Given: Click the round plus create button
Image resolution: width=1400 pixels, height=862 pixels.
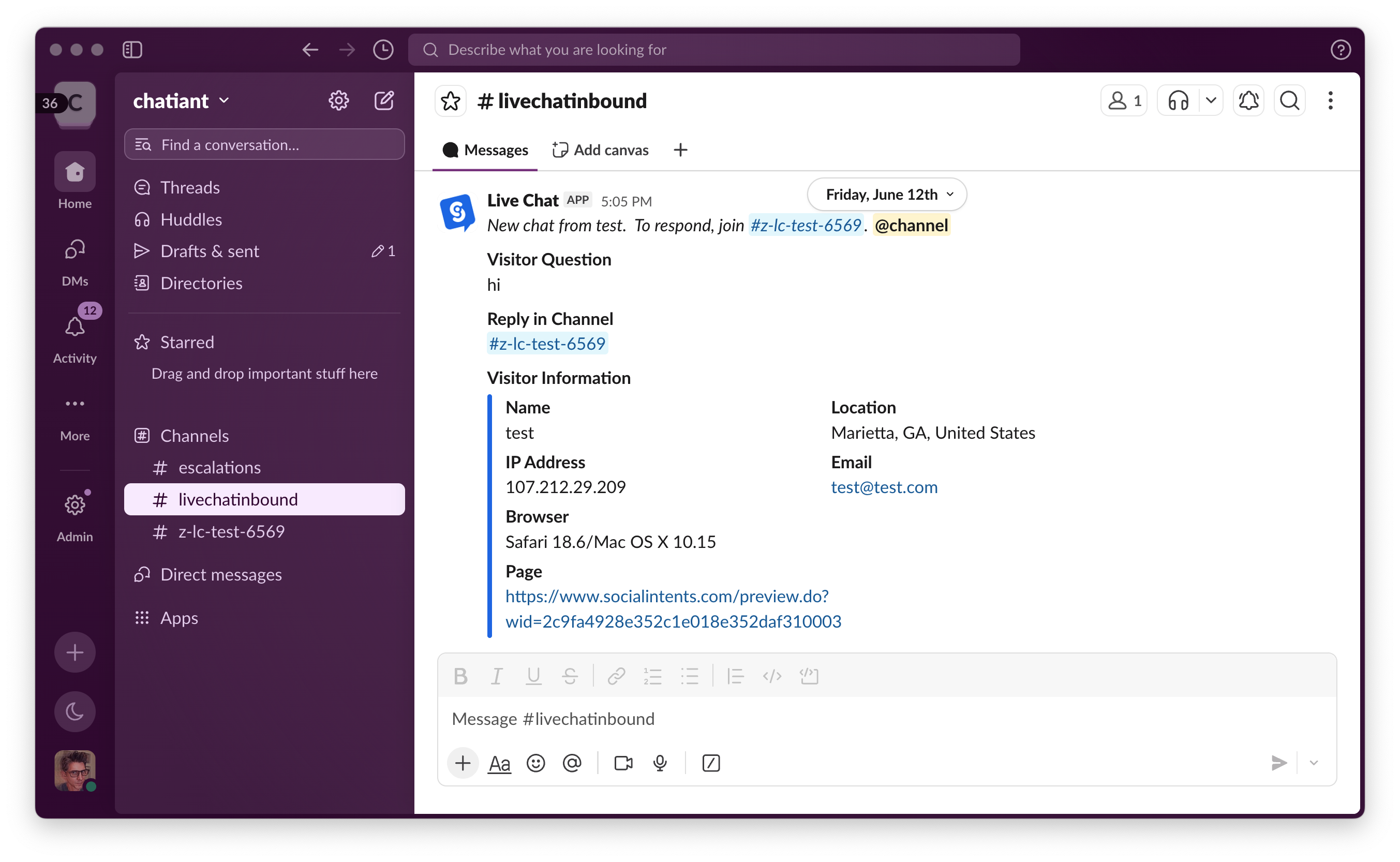Looking at the screenshot, I should (75, 652).
